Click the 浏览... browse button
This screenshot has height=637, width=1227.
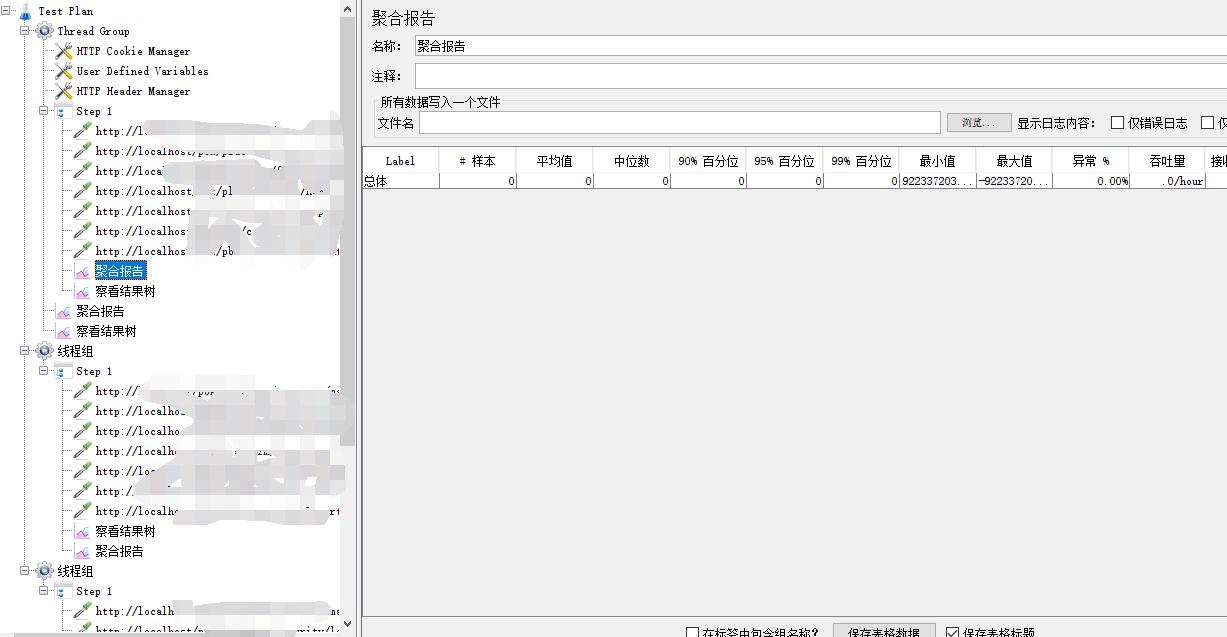click(x=977, y=122)
